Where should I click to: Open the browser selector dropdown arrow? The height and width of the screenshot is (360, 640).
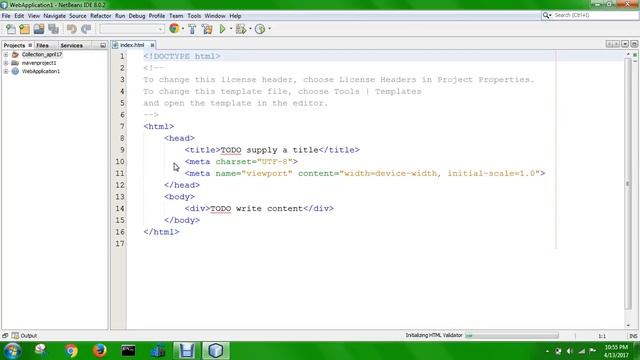coord(182,29)
